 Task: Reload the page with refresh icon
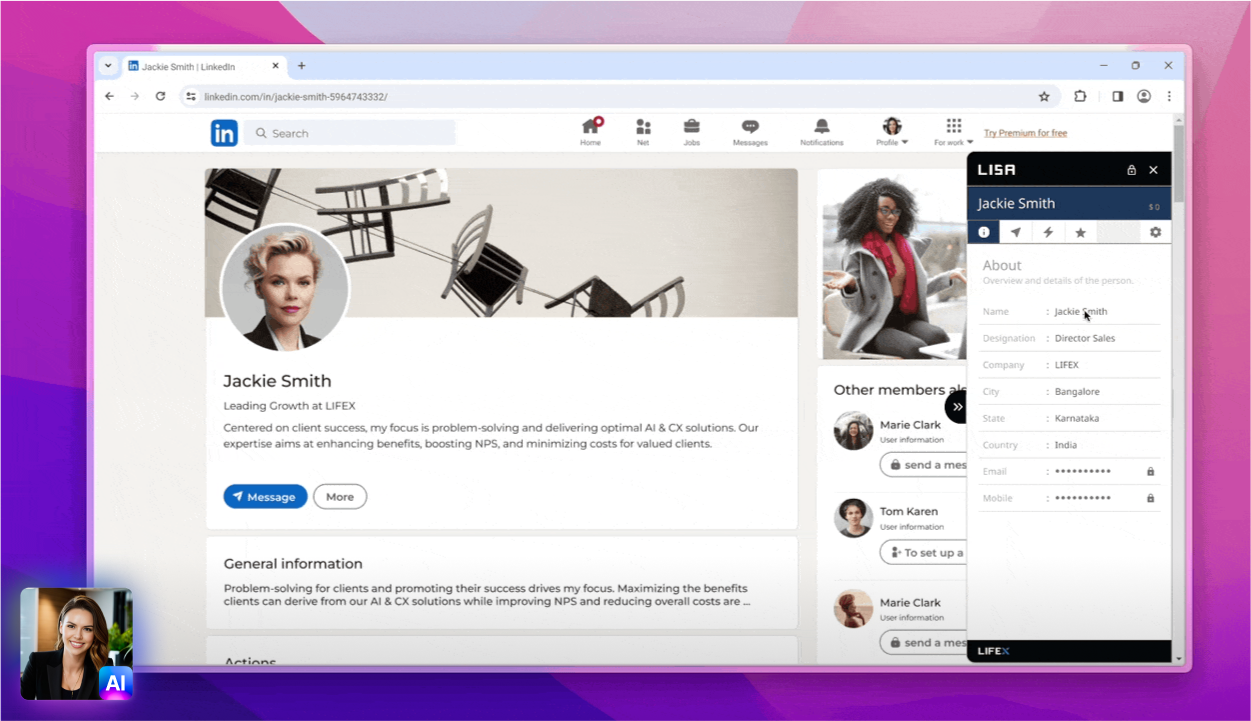[160, 96]
